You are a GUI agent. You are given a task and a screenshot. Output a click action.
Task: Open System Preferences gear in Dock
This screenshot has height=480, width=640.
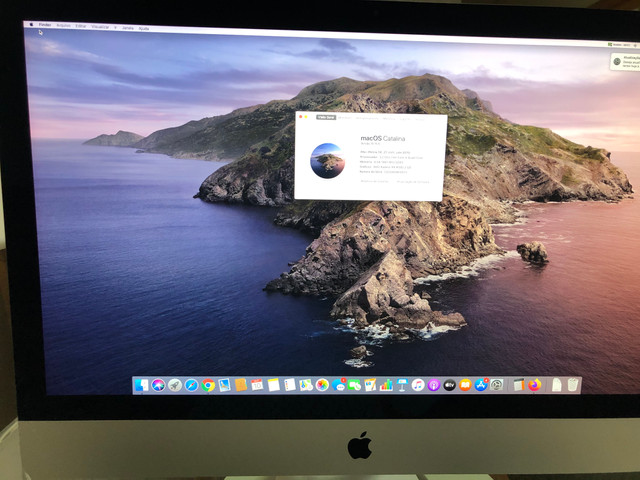497,384
